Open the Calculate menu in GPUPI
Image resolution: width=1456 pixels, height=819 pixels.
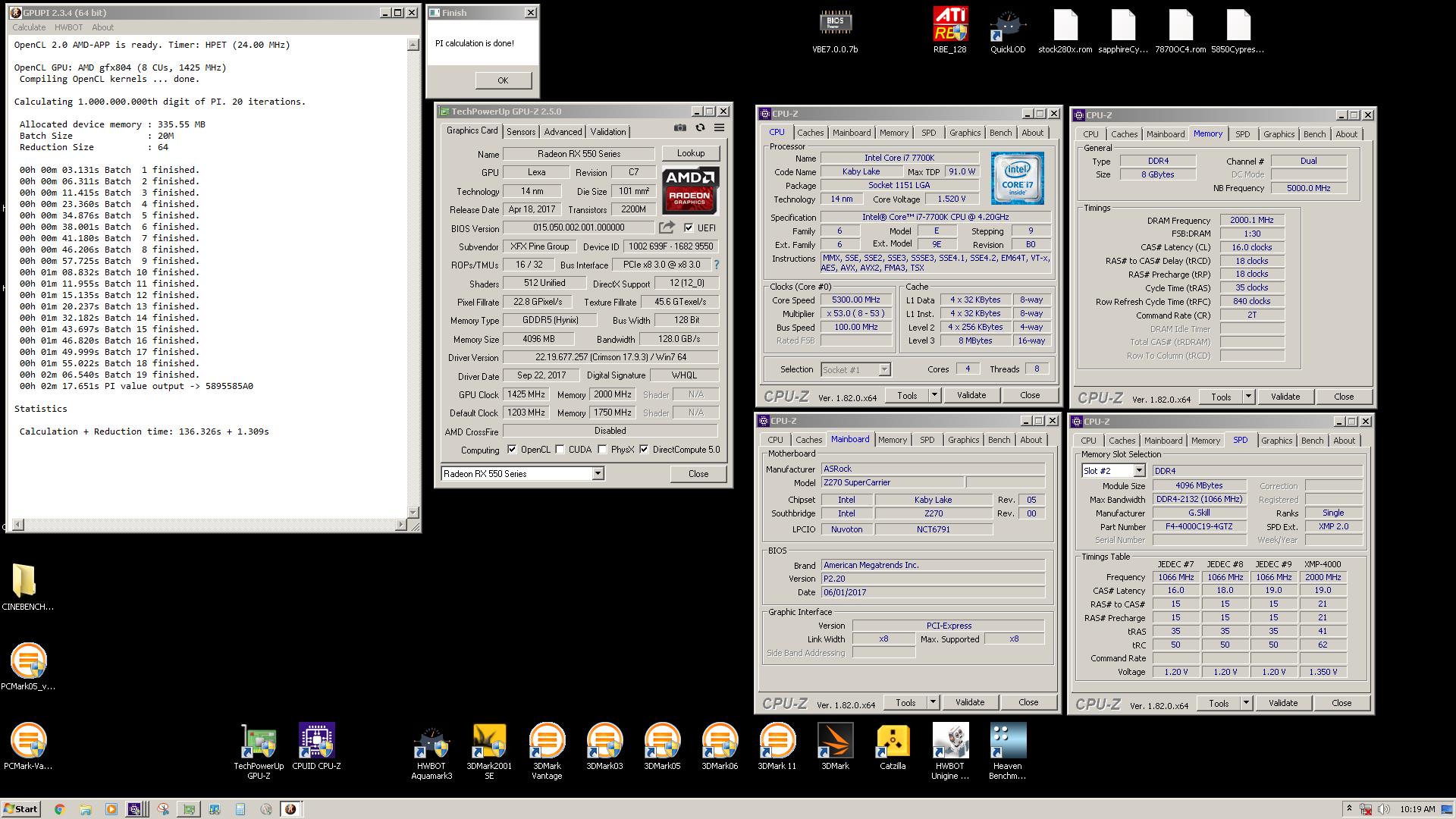coord(29,27)
